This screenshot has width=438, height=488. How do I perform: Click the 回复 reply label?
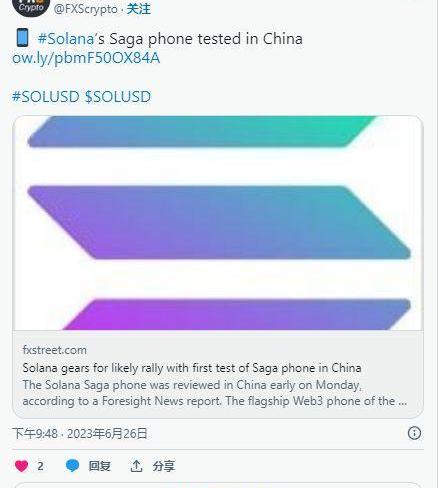pos(99,466)
